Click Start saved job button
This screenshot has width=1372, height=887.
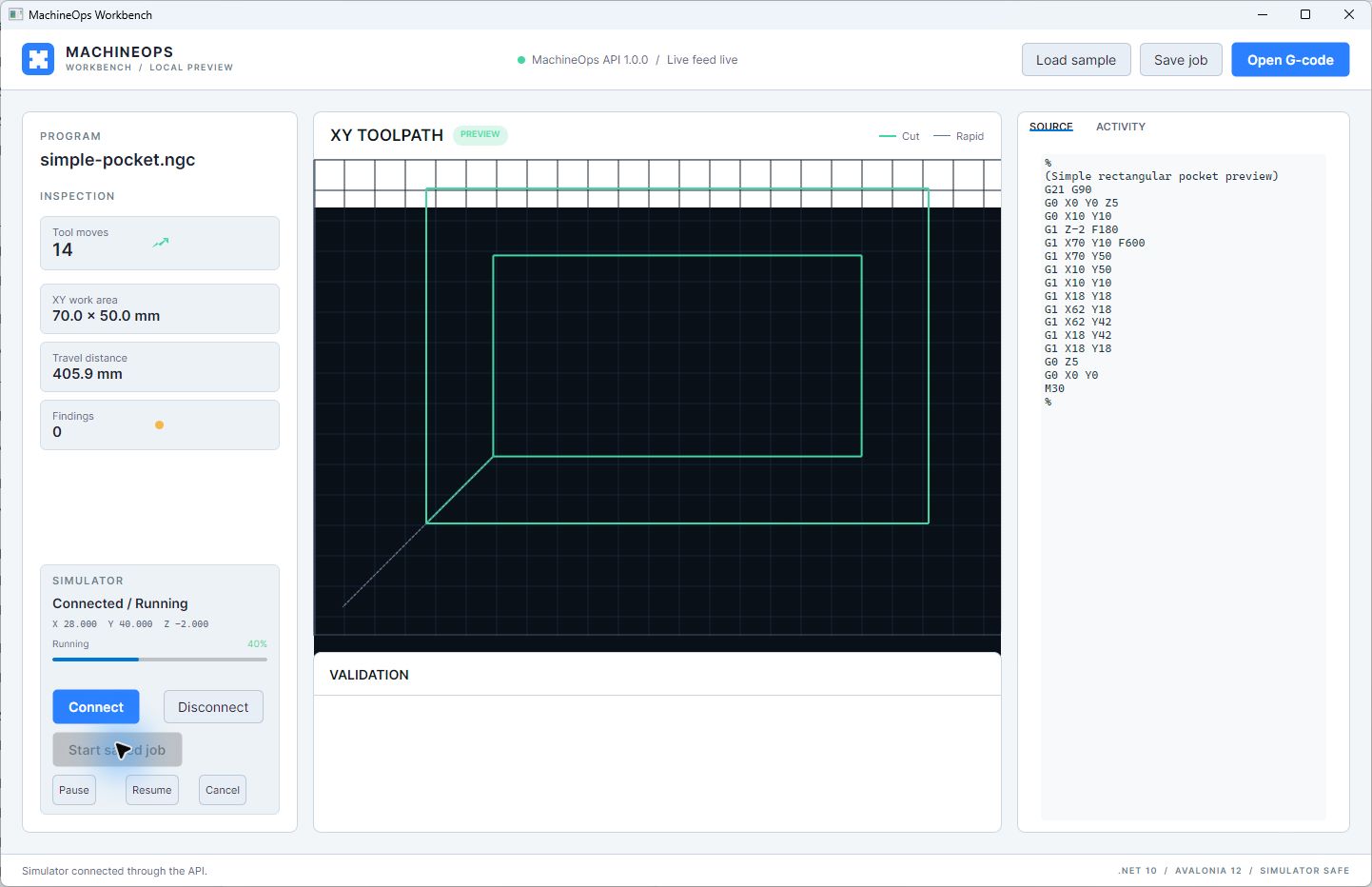117,750
